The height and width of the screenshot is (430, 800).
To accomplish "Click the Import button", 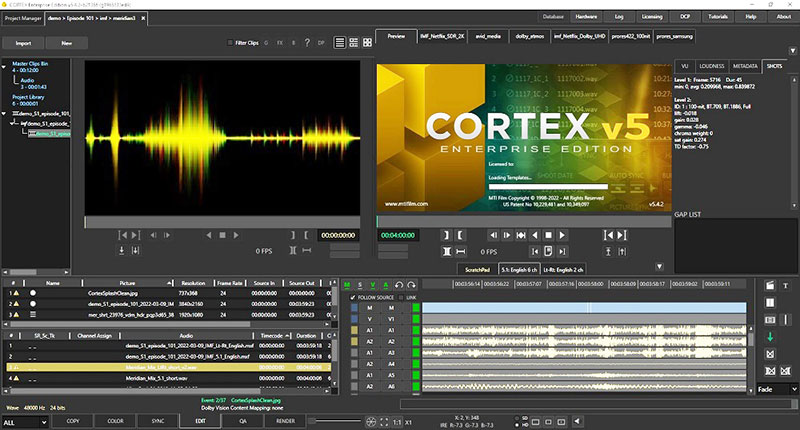I will coord(23,43).
